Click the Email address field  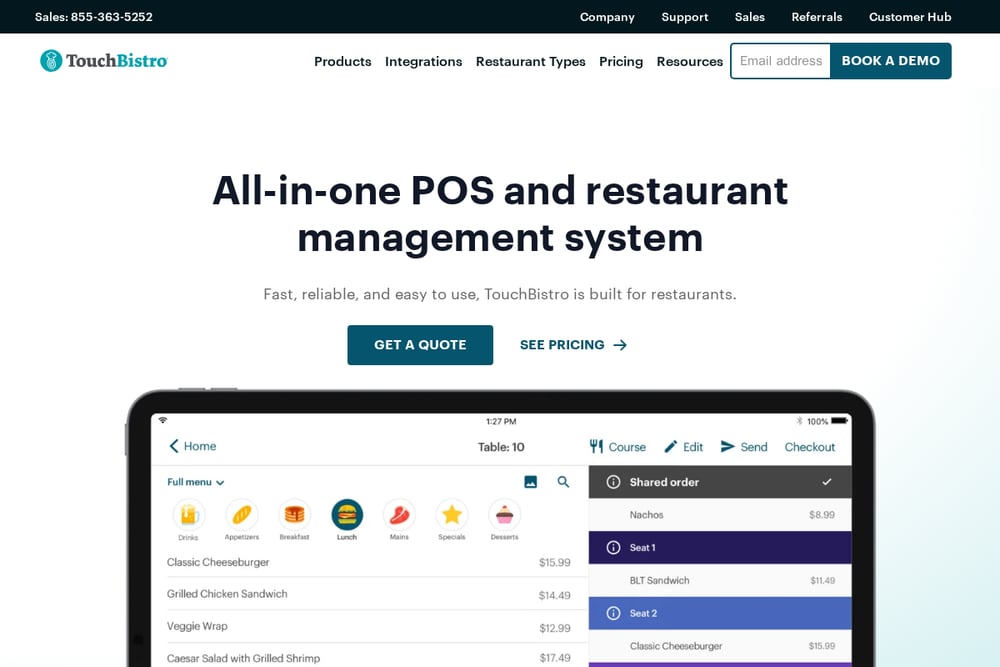781,61
